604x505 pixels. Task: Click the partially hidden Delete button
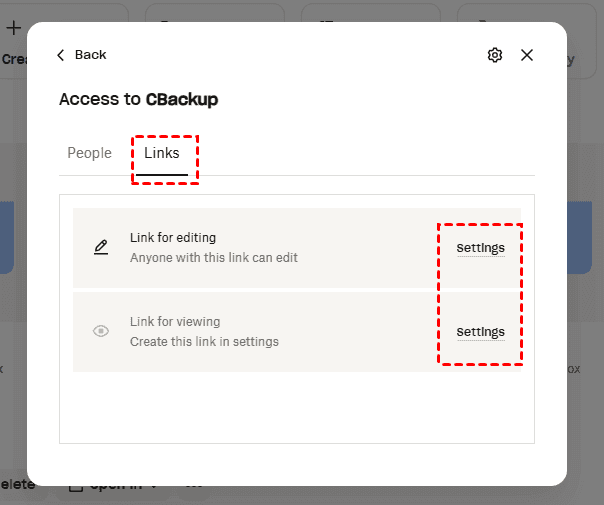tap(17, 485)
